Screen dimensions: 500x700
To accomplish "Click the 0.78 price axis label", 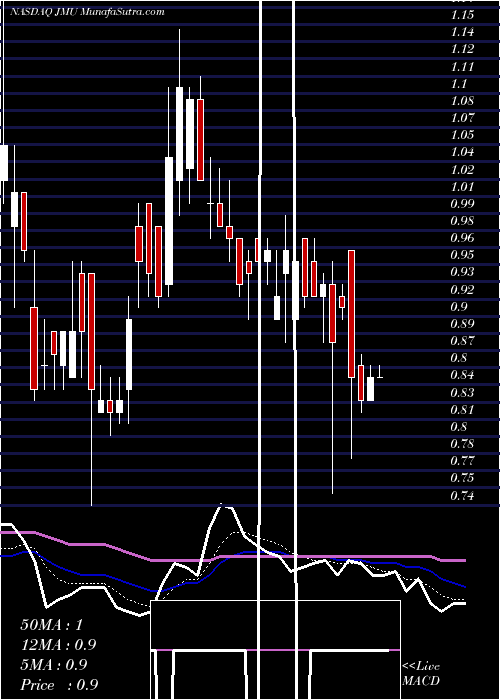I will (462, 444).
